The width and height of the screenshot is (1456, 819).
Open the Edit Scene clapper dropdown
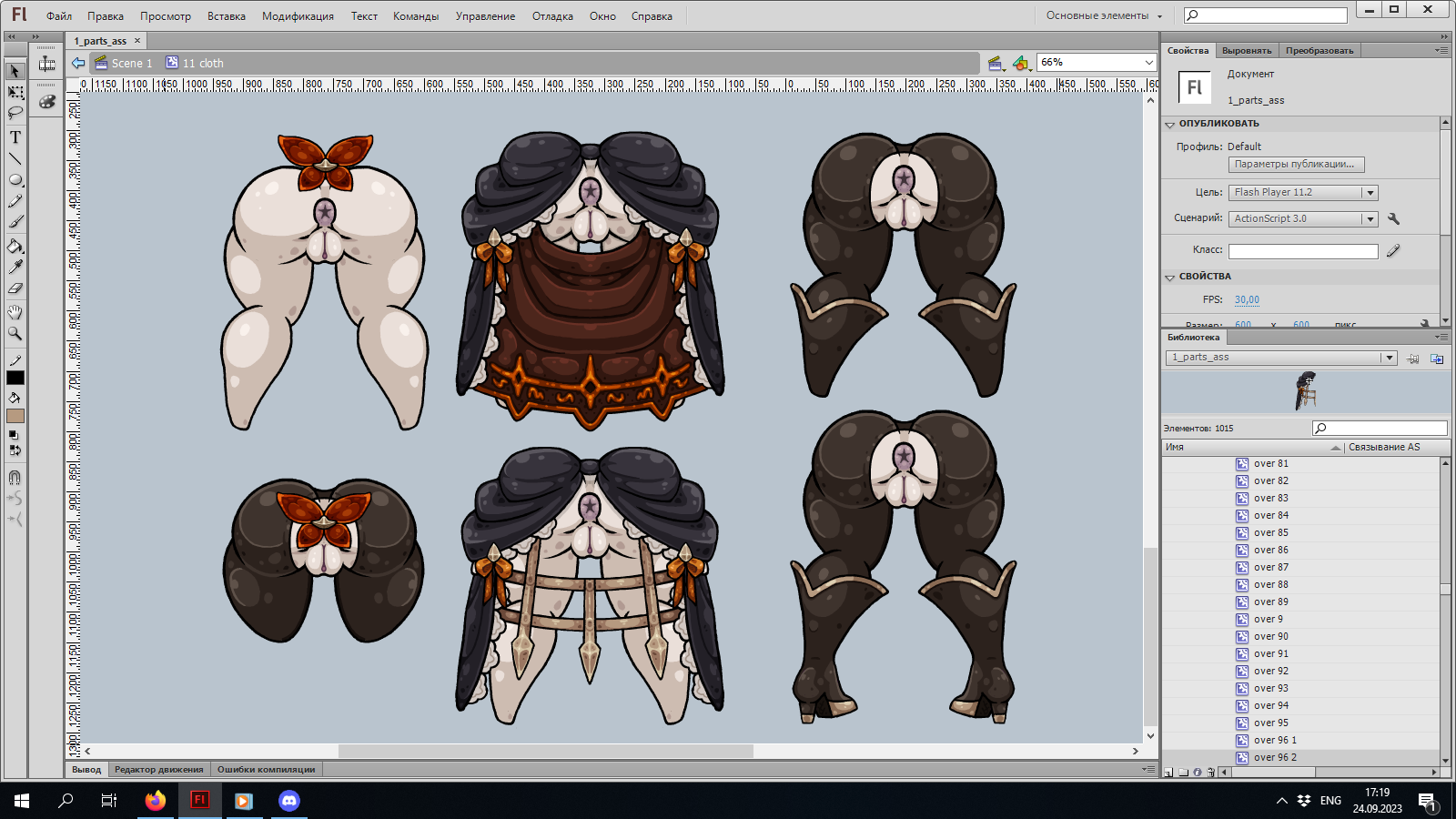click(996, 63)
